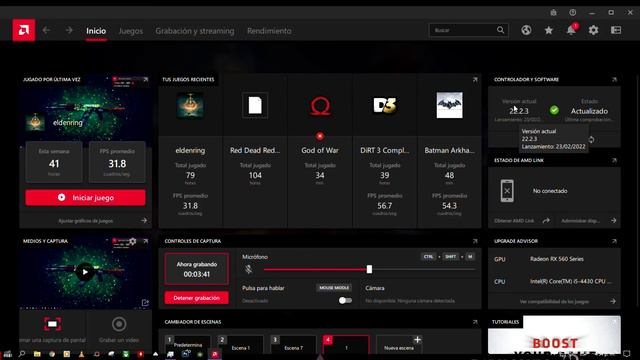Click the Batman Arkham game icon
This screenshot has width=640, height=360.
click(x=449, y=105)
